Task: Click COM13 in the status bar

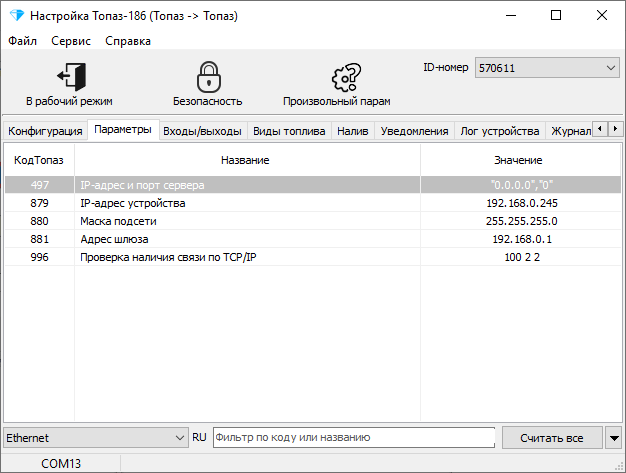Action: 61,463
